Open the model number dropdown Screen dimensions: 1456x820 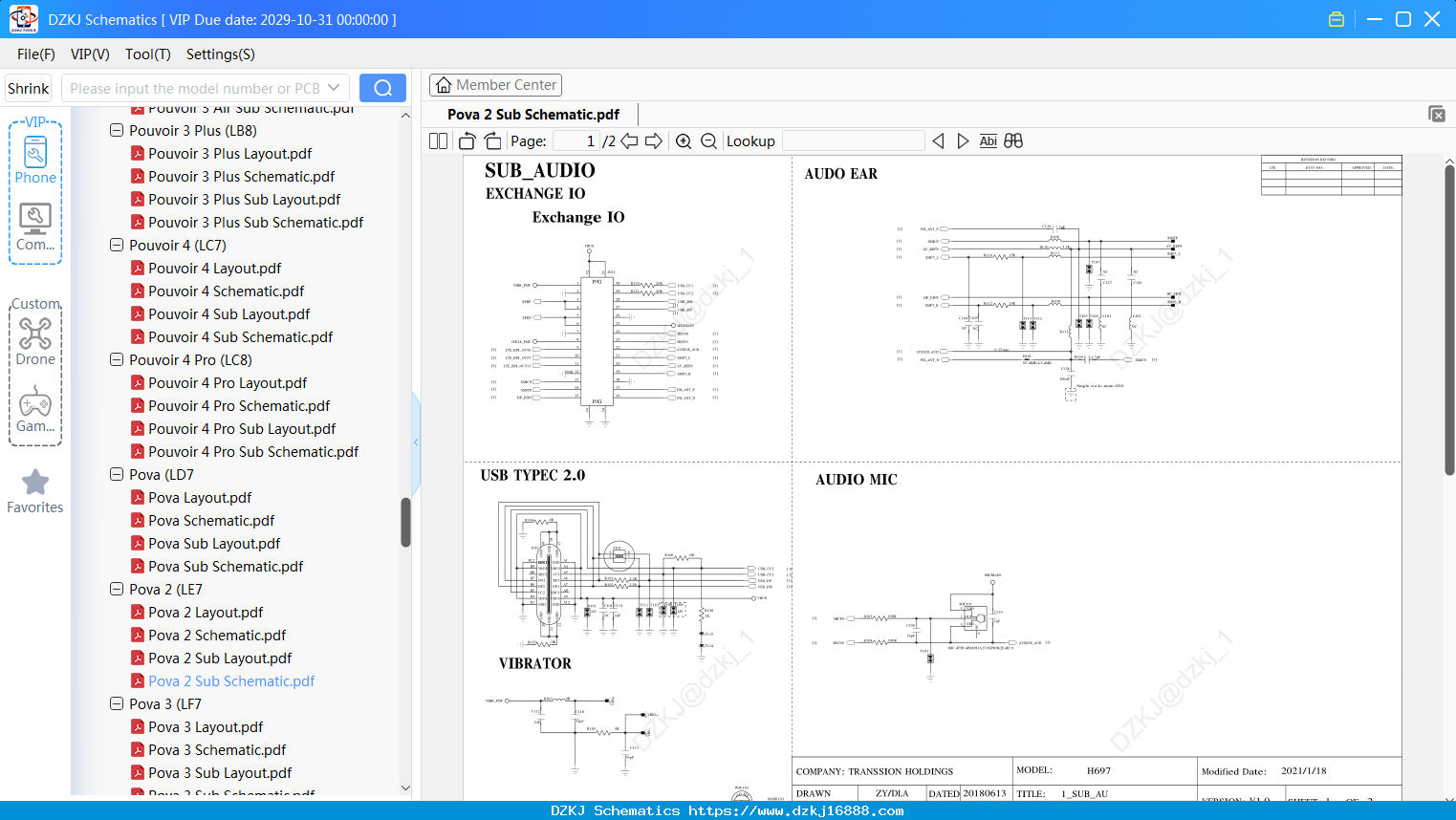pyautogui.click(x=334, y=88)
